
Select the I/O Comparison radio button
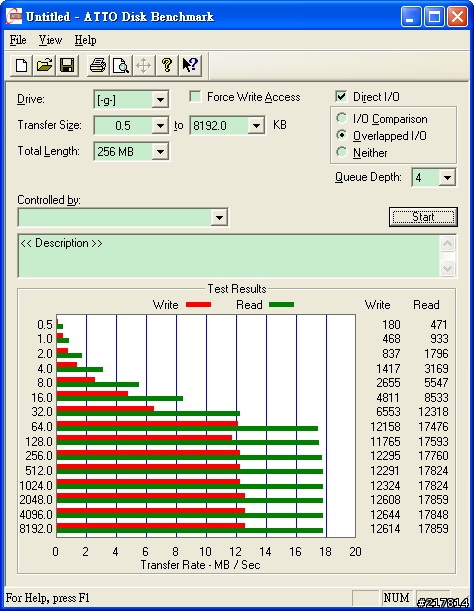click(x=341, y=118)
